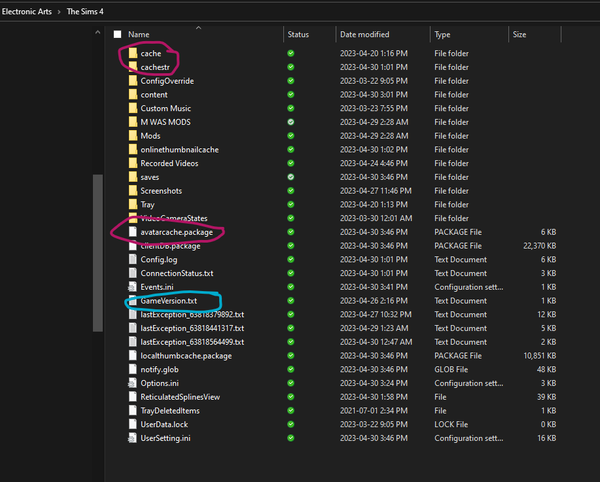Click the 2023-04-26 2:16 PM date
Screen dimensions: 600x482
pos(373,301)
